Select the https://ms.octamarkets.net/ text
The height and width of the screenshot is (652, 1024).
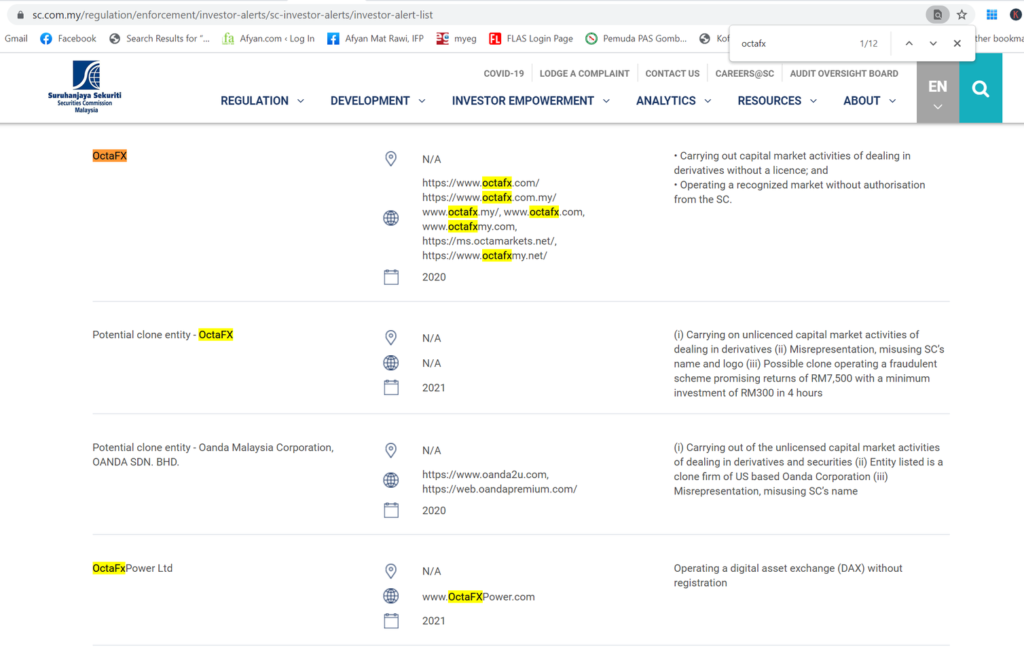(x=489, y=241)
